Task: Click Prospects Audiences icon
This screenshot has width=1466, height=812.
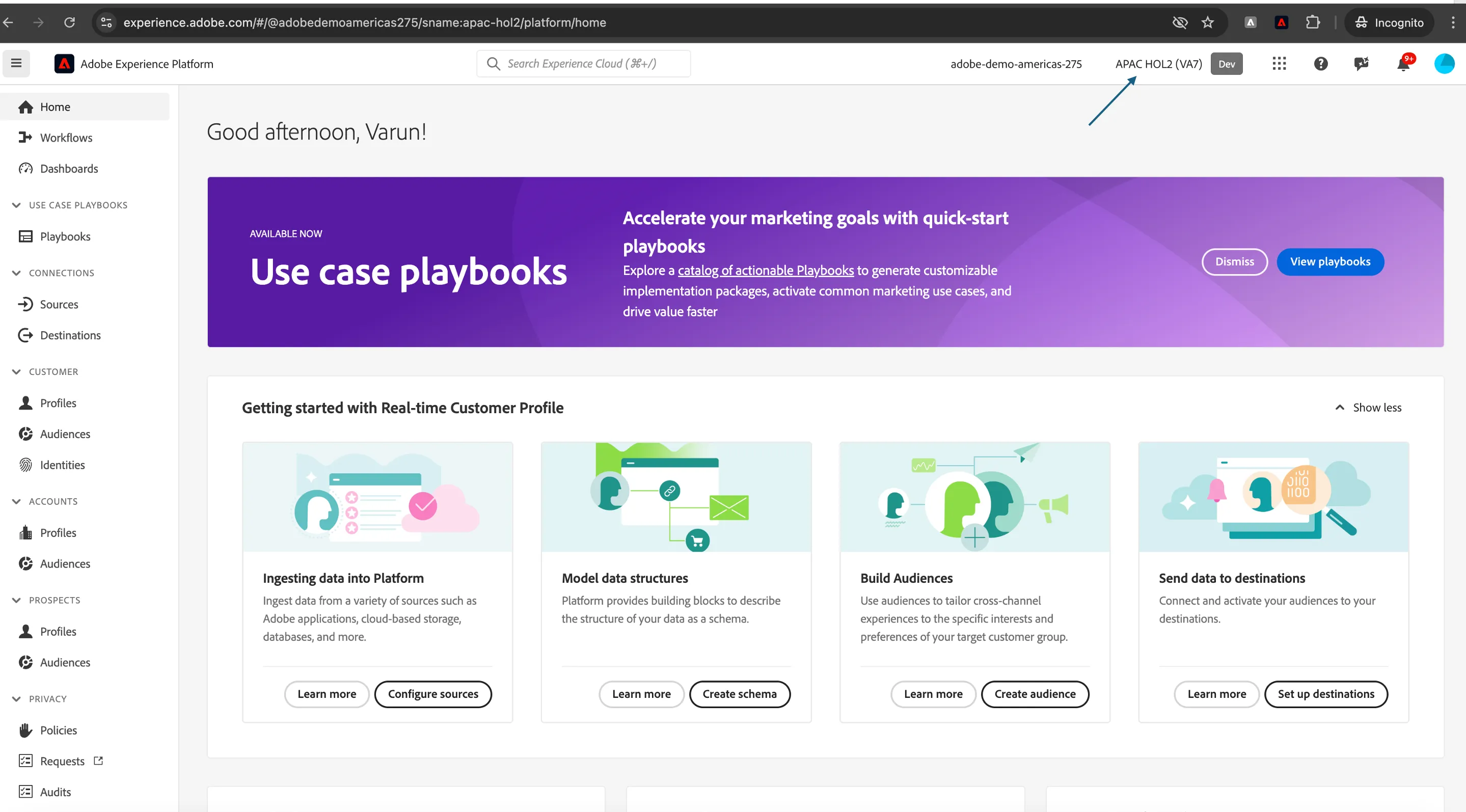Action: point(25,662)
